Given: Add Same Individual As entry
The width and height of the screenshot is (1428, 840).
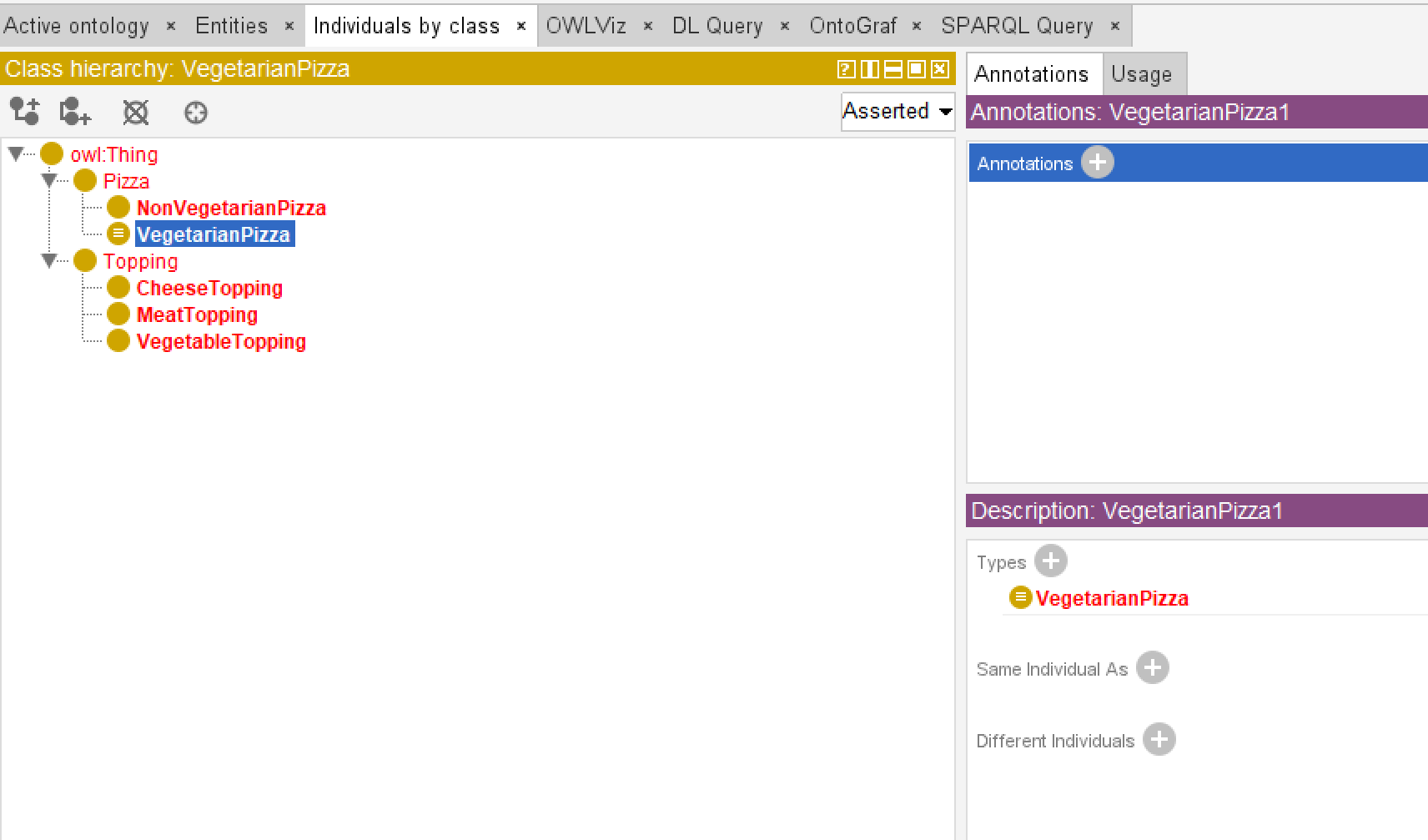Looking at the screenshot, I should [x=1153, y=667].
